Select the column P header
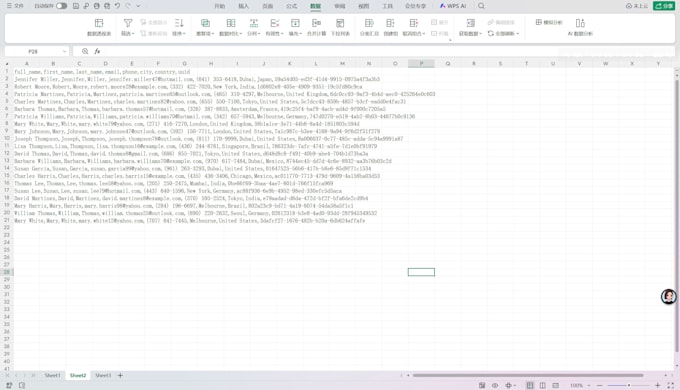The height and width of the screenshot is (390, 680). [421, 63]
